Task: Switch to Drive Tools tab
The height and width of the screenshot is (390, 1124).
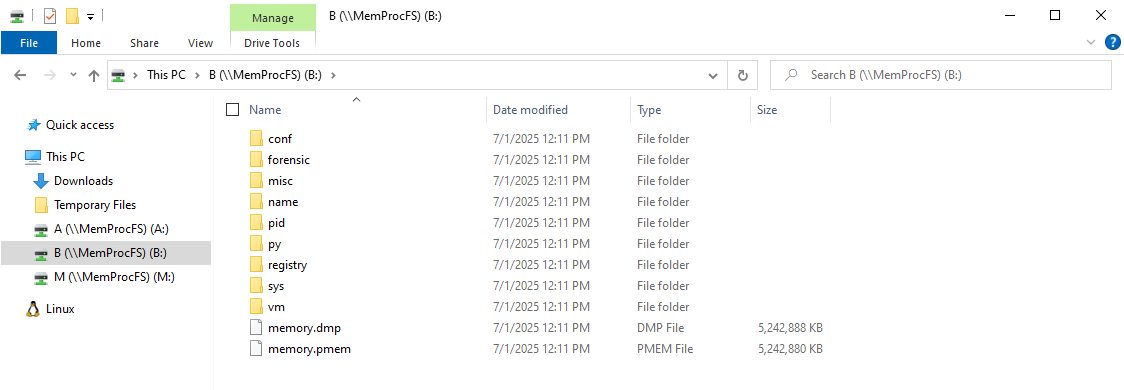Action: 272,43
